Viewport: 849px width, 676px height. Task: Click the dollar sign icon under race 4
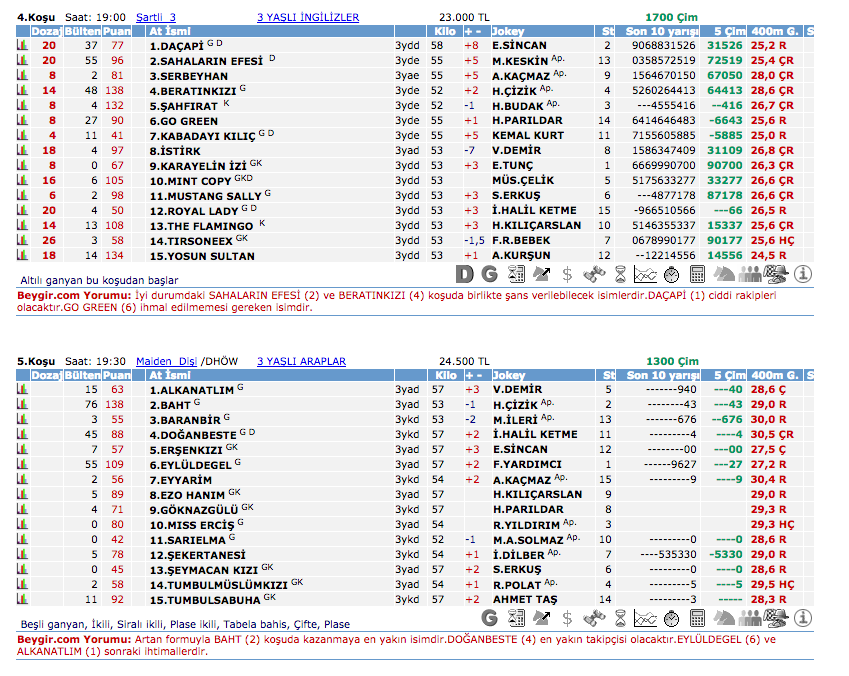pyautogui.click(x=567, y=273)
